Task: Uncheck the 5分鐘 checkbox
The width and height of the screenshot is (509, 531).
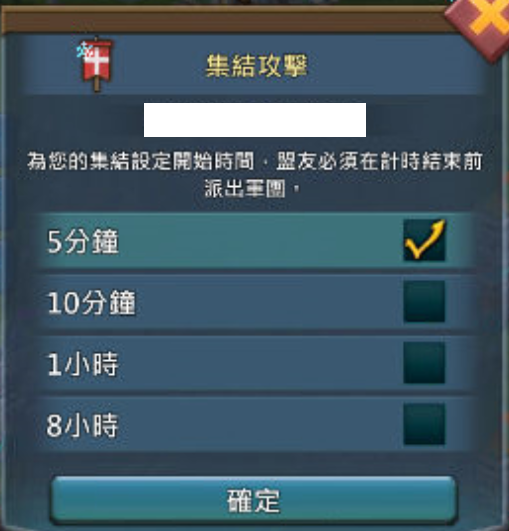Action: click(x=424, y=240)
